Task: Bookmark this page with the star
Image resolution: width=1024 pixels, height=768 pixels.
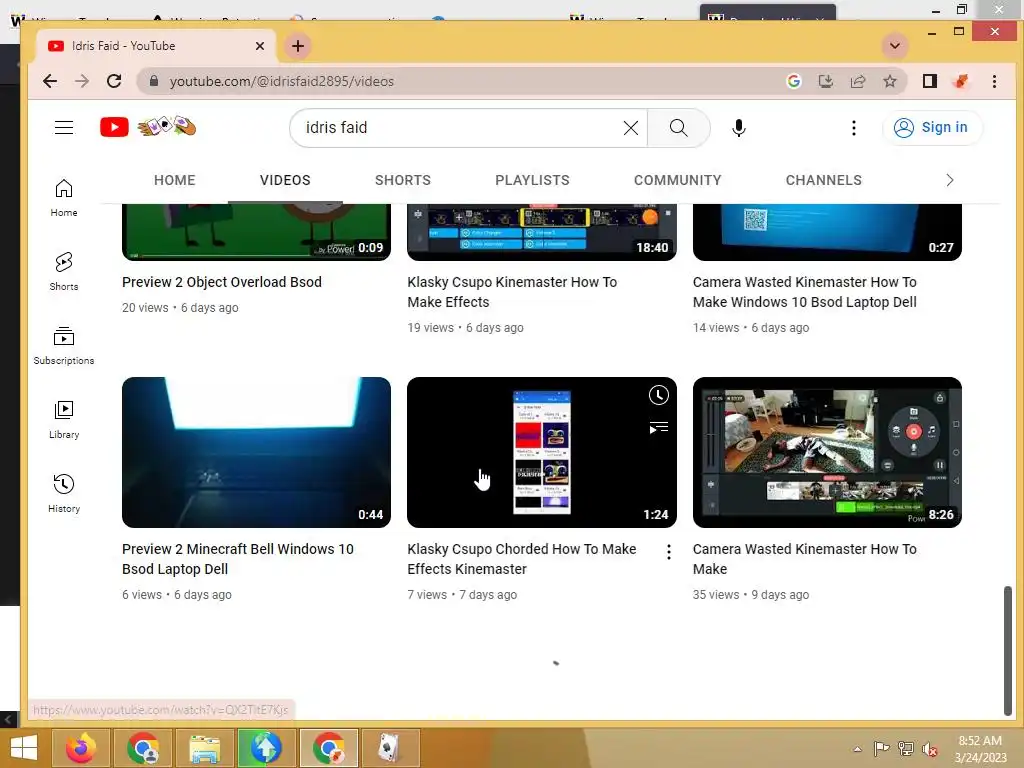Action: (889, 81)
